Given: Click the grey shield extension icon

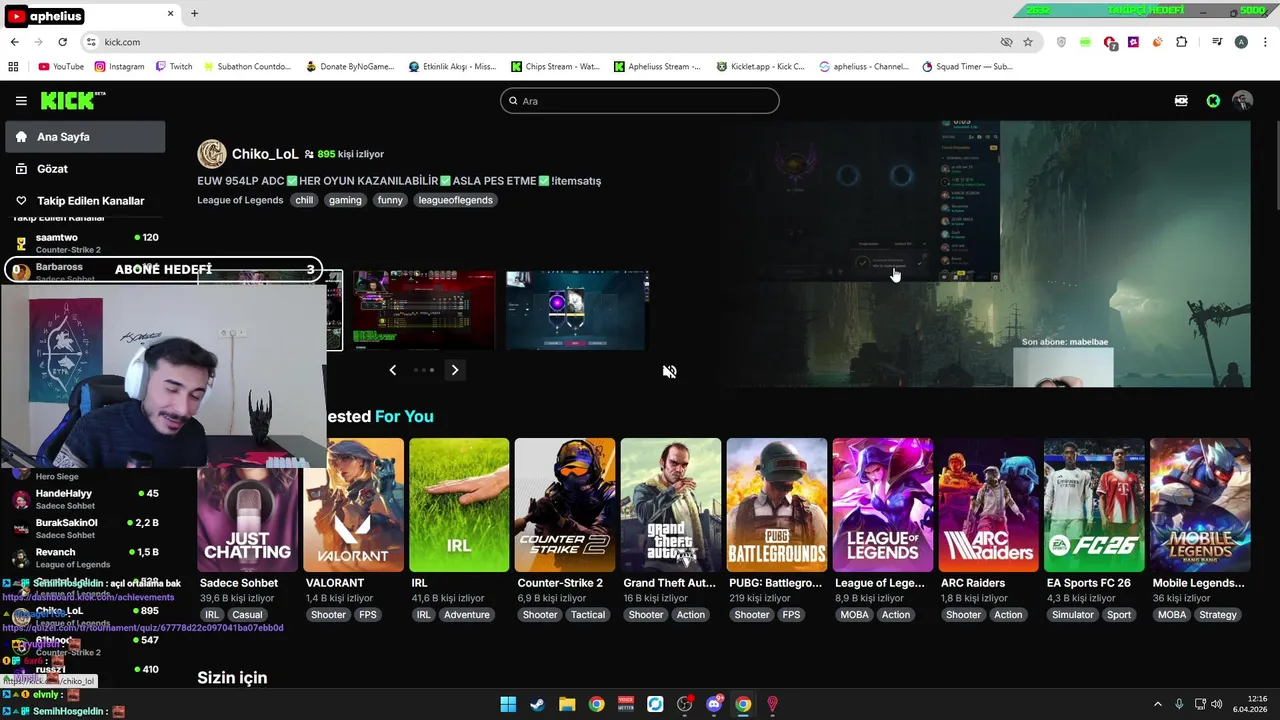Looking at the screenshot, I should click(1062, 42).
